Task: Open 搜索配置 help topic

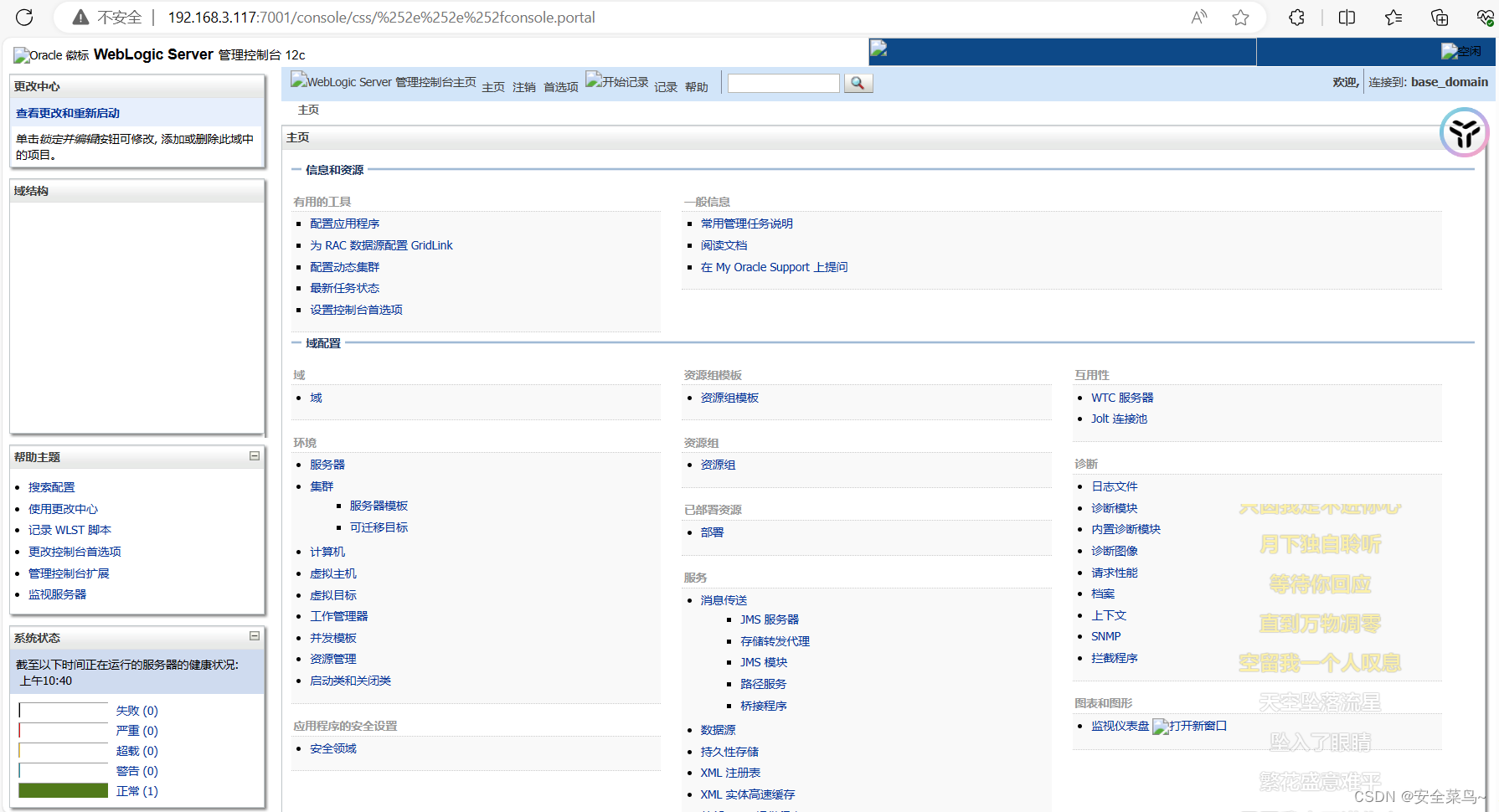Action: [x=51, y=487]
